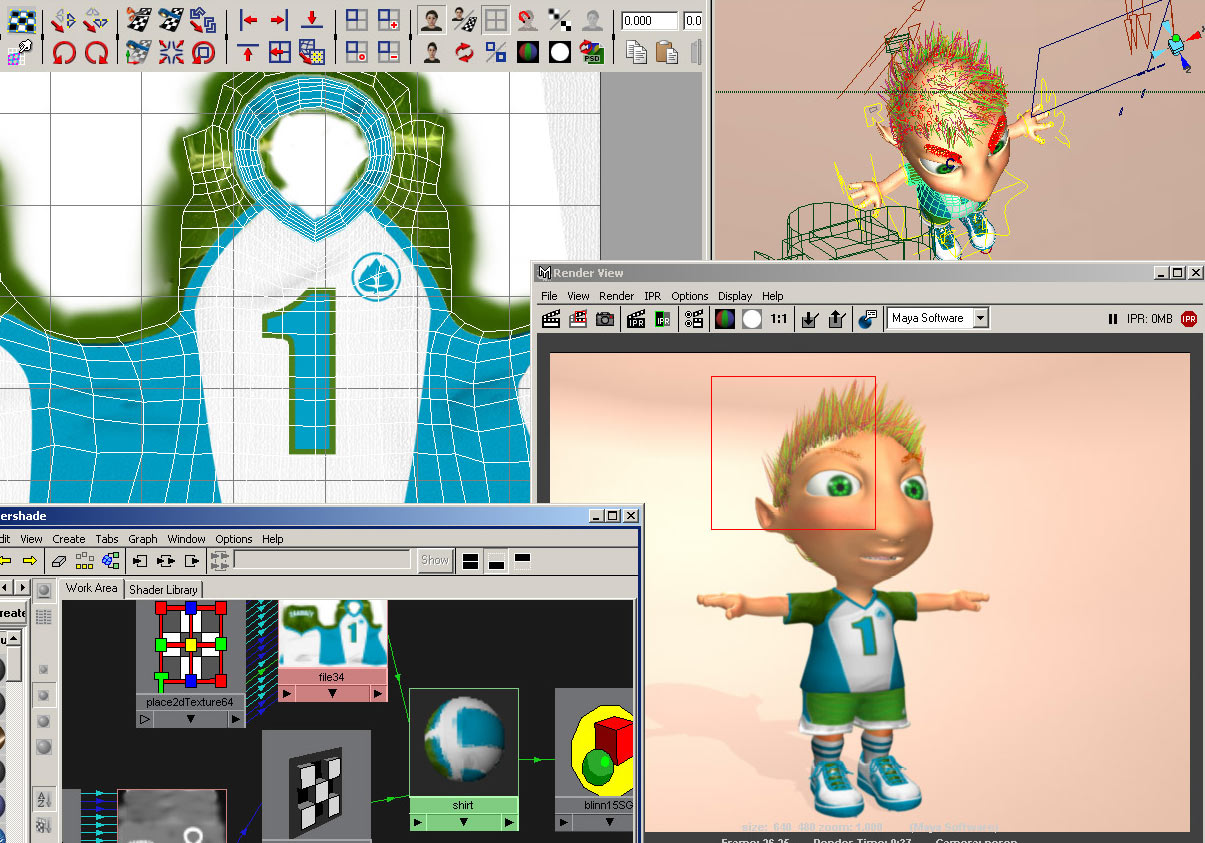Select the shirt material swatch node
Screen dimensions: 1205x843
tap(463, 742)
